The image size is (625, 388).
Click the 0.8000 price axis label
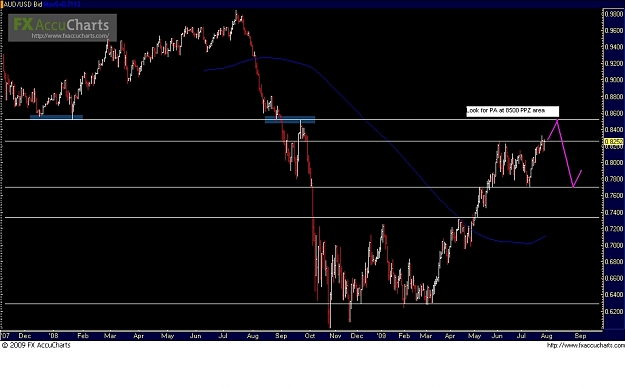click(x=614, y=163)
